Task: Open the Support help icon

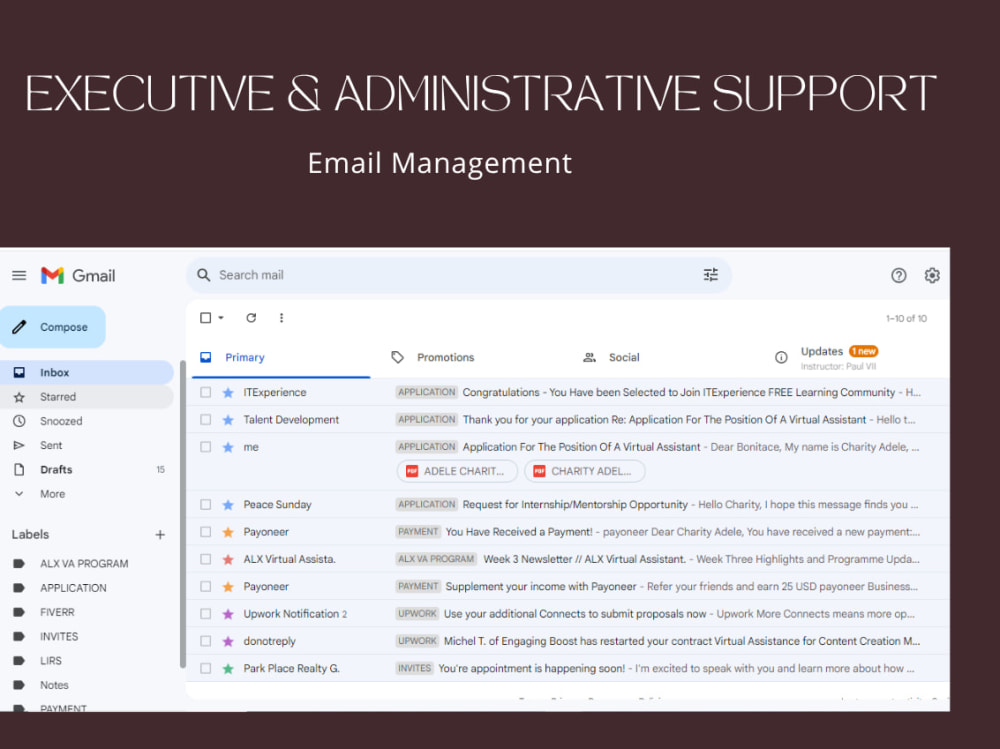Action: (x=899, y=276)
